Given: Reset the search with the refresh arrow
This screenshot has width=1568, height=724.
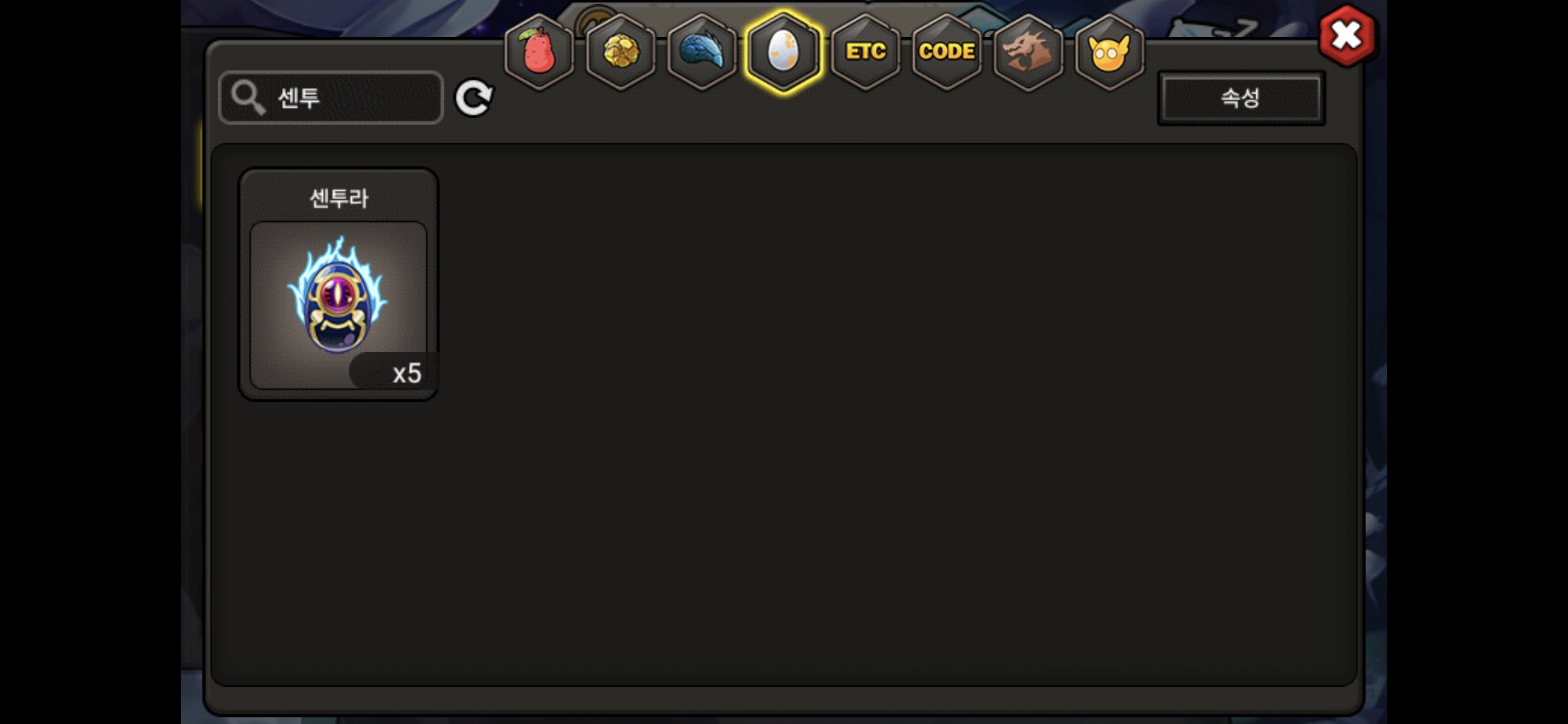Looking at the screenshot, I should coord(474,98).
